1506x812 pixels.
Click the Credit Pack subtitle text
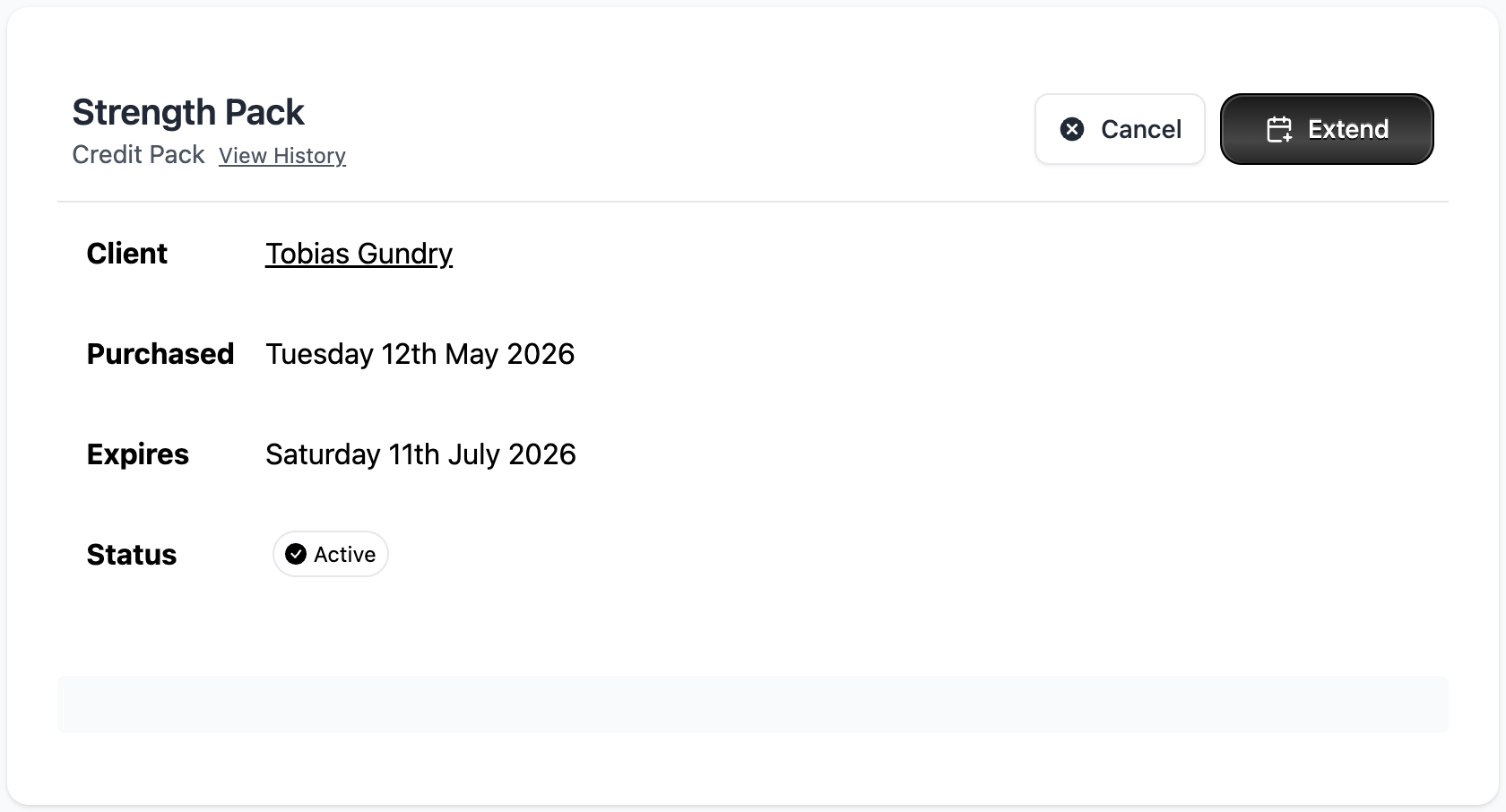pos(138,155)
